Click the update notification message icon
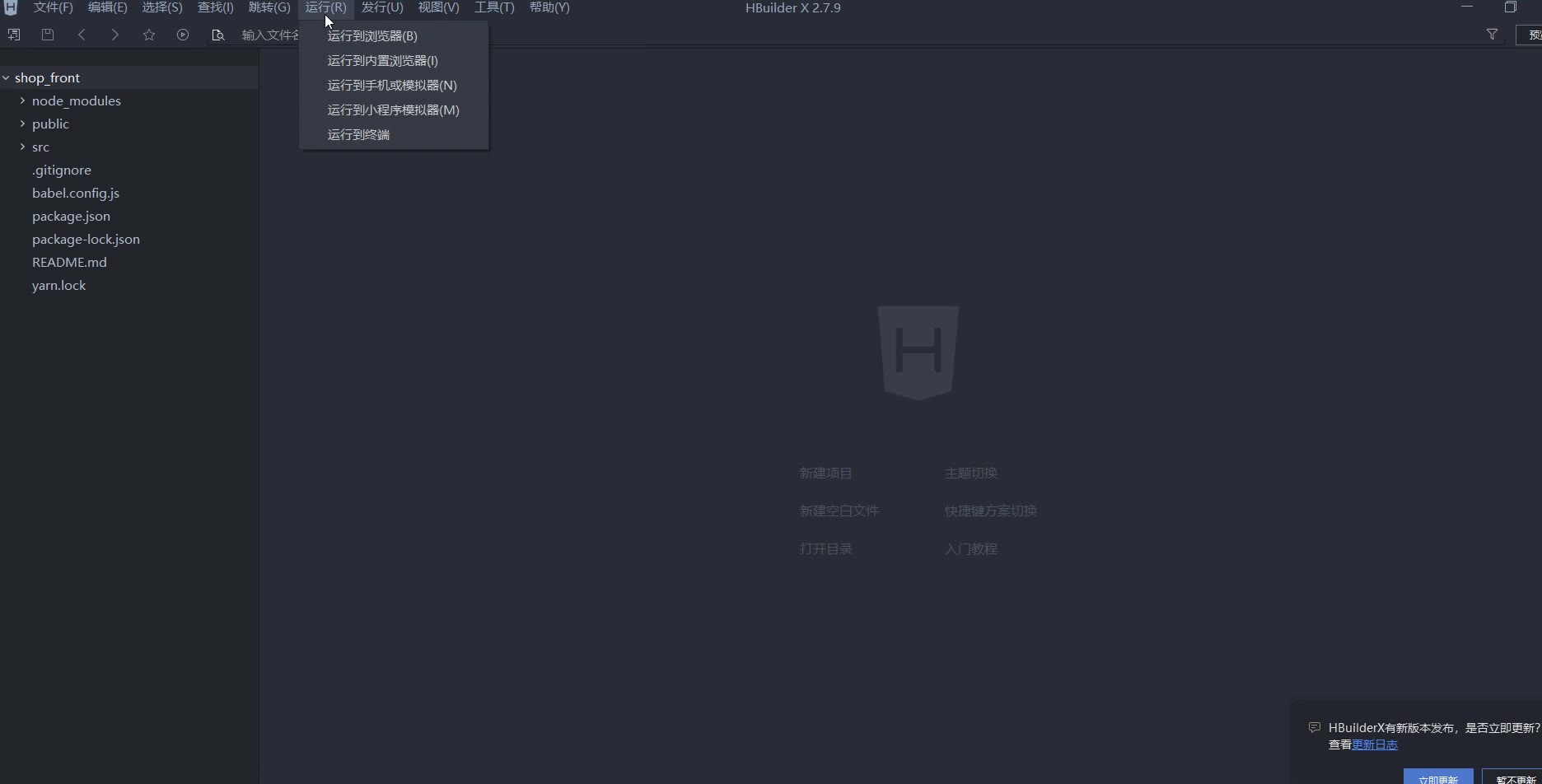 coord(1314,728)
